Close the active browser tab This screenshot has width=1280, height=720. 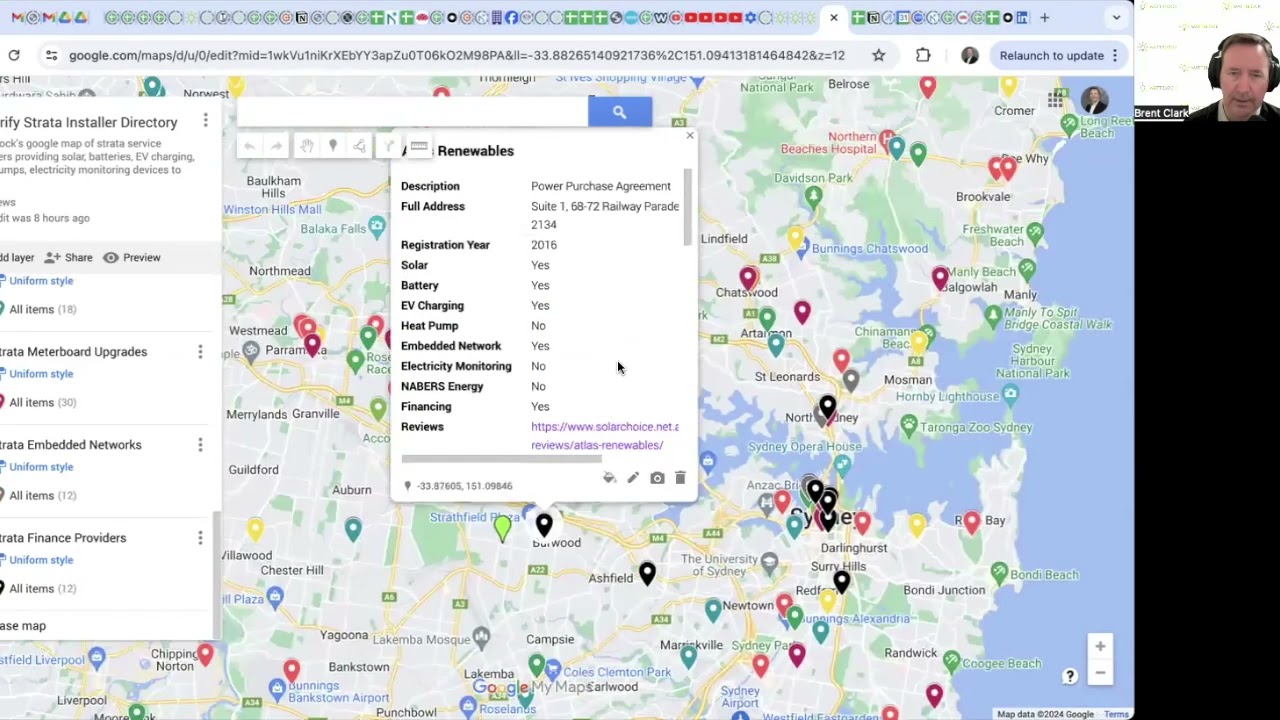834,17
